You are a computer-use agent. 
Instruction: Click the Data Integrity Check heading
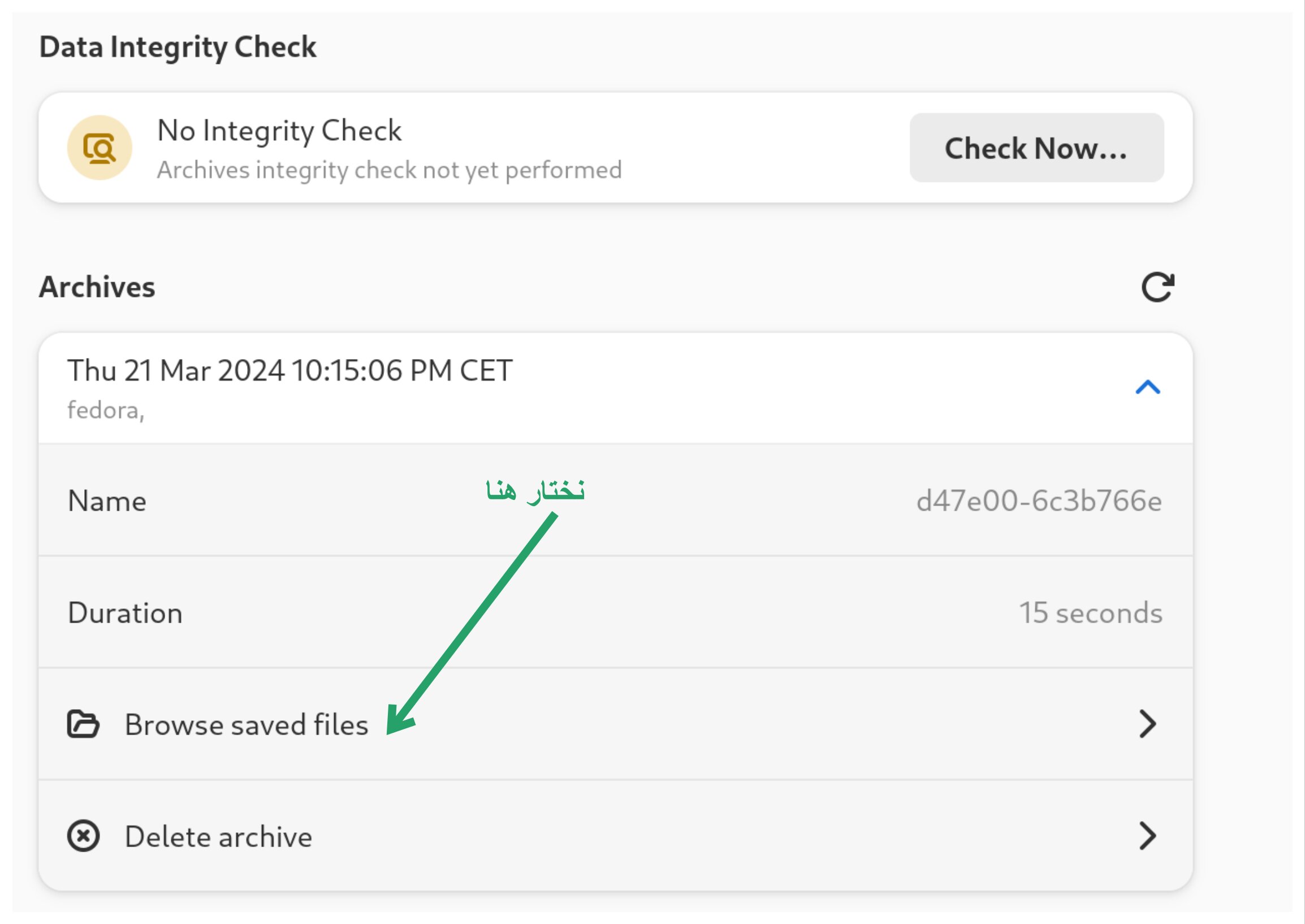click(x=178, y=47)
